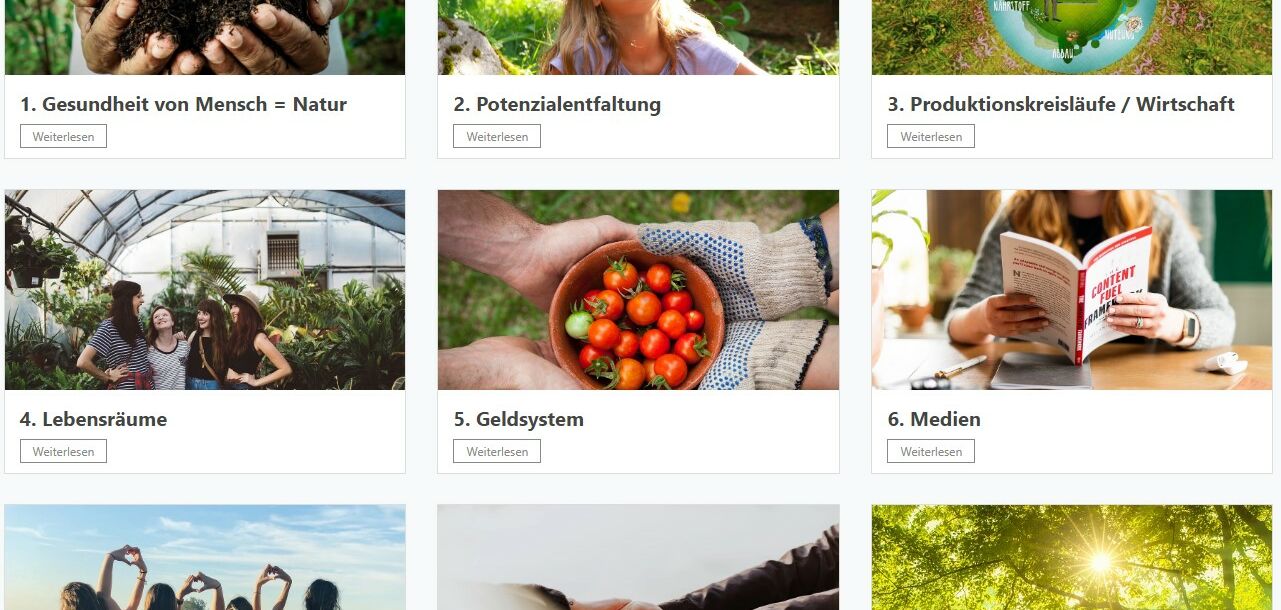Select the bowl of tomatoes photo
Image resolution: width=1281 pixels, height=610 pixels.
(638, 290)
